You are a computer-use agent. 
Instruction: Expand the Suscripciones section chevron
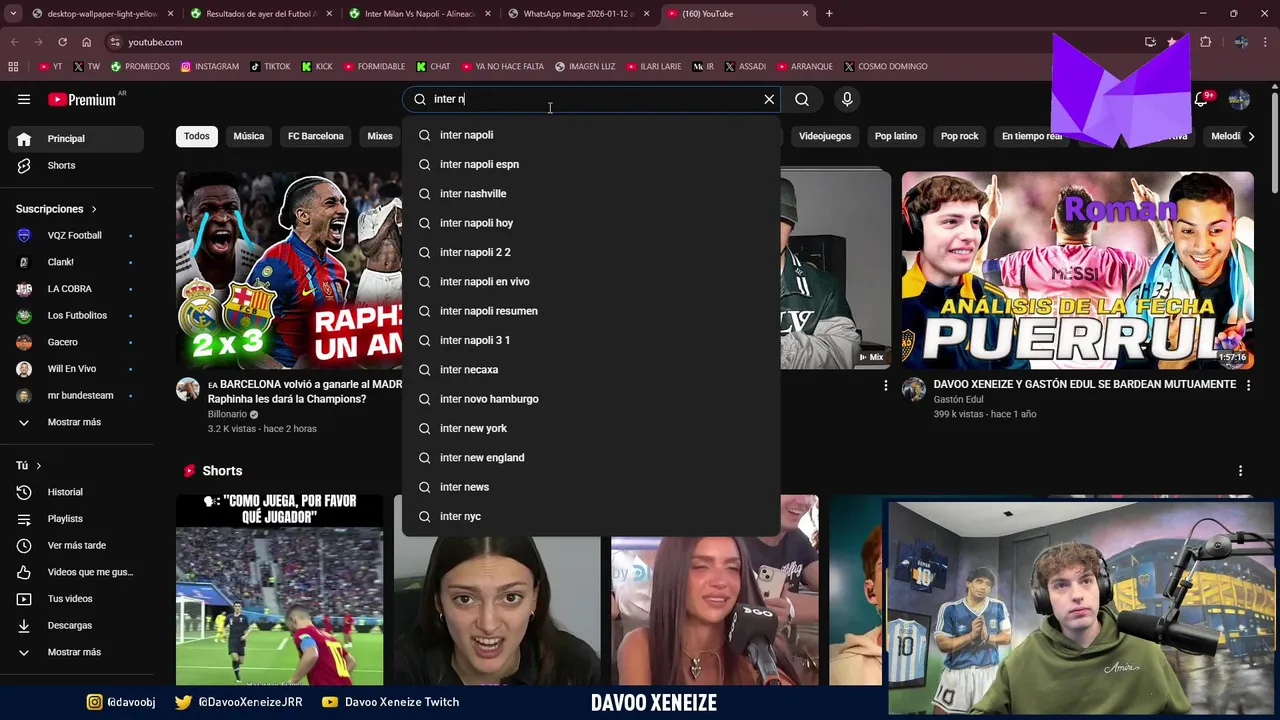click(94, 209)
